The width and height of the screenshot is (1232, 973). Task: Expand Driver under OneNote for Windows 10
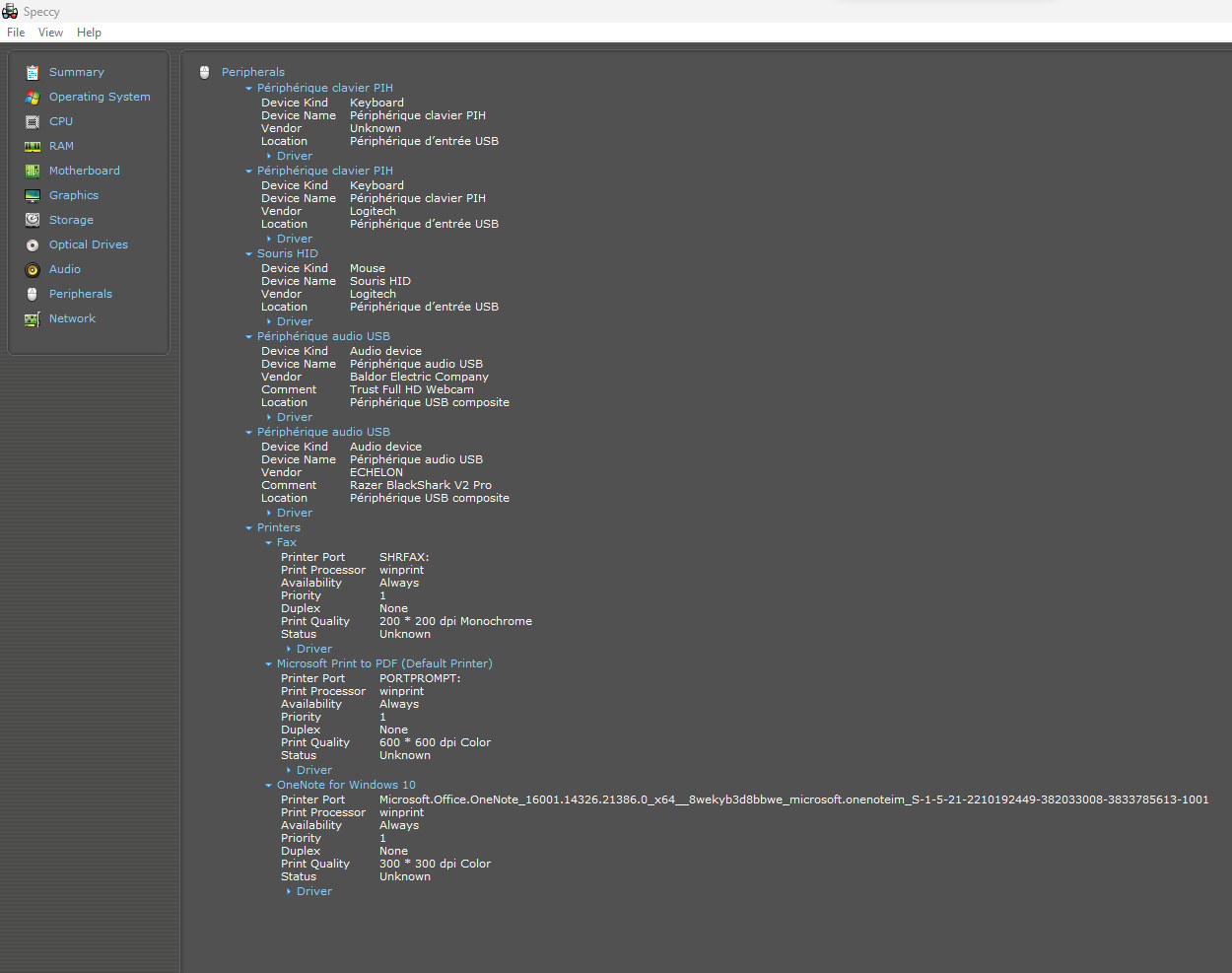point(289,891)
